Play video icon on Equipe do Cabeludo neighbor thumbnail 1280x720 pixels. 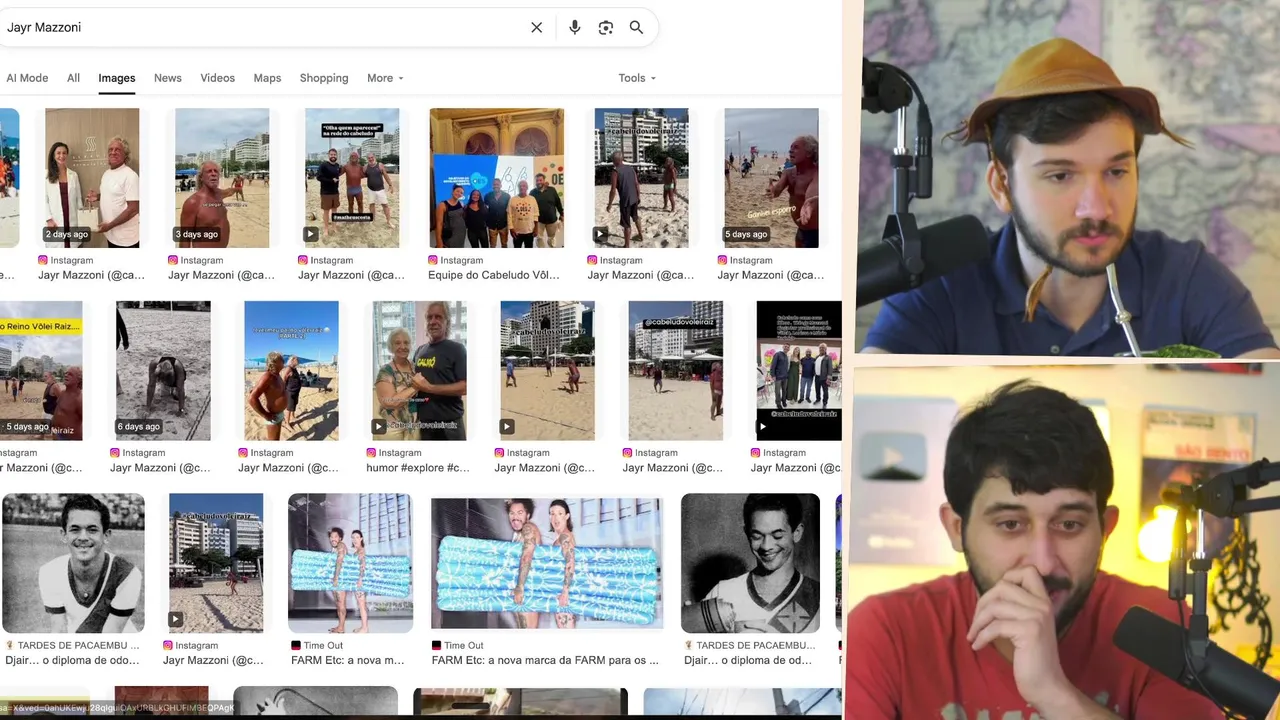(600, 234)
